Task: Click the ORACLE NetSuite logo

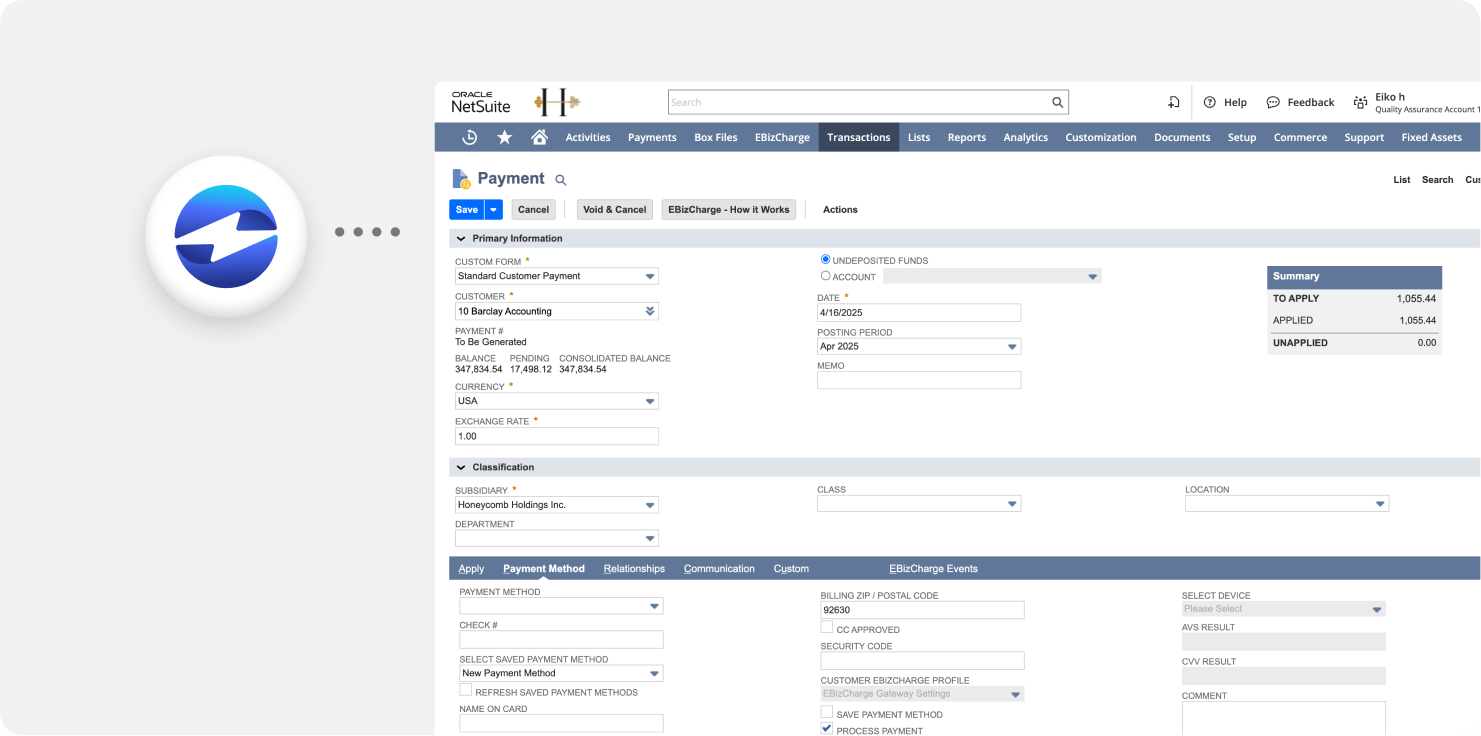Action: pyautogui.click(x=481, y=102)
